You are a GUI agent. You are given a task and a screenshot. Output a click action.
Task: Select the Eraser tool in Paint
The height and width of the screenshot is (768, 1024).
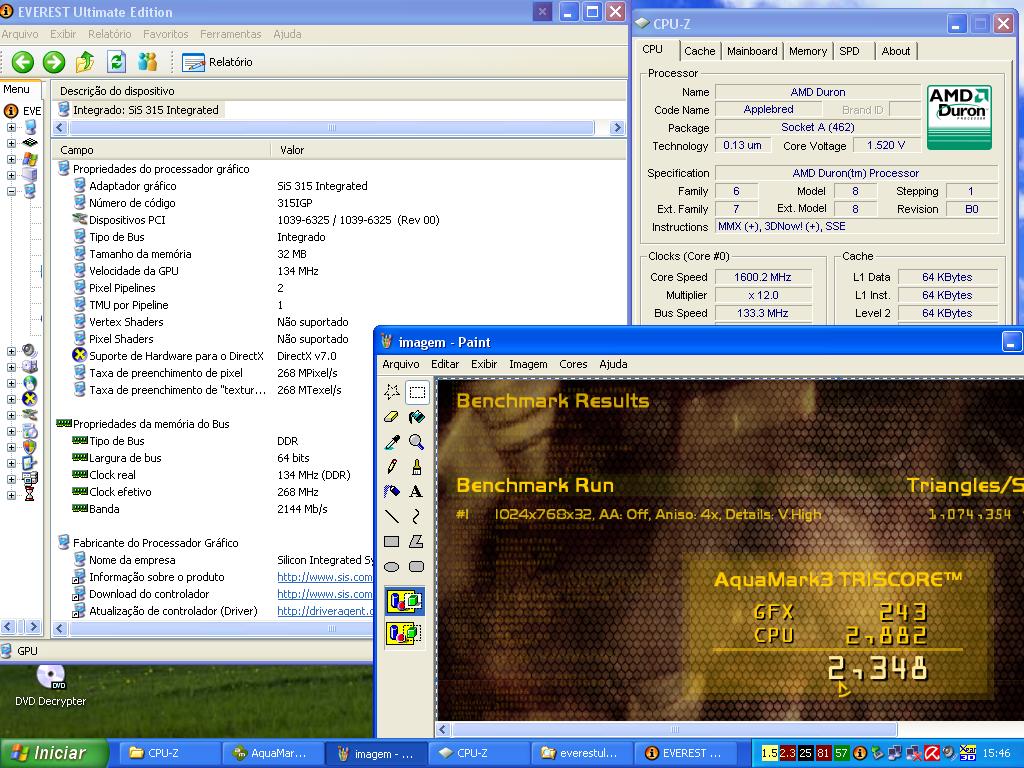tap(392, 417)
